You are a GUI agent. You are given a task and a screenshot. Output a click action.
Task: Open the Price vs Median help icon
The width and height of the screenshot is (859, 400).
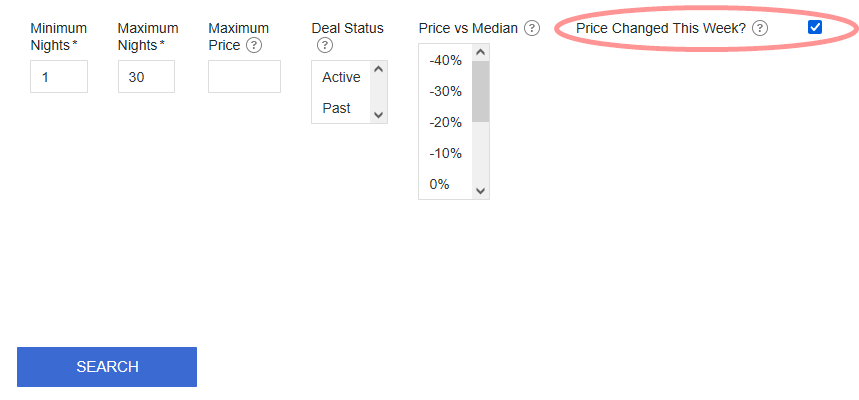(x=531, y=28)
